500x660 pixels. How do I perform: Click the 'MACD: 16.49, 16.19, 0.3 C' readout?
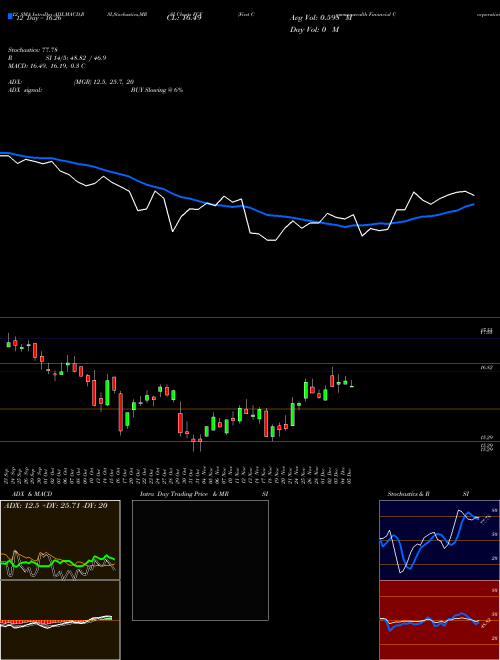click(47, 66)
